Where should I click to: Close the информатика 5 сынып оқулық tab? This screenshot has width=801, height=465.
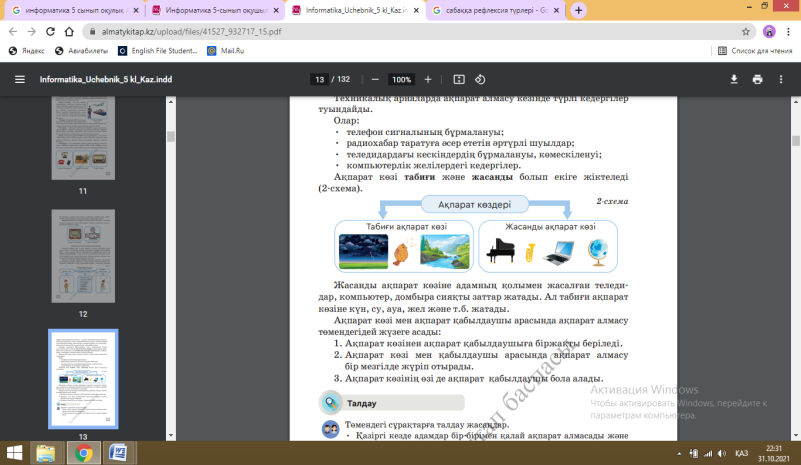coord(136,10)
